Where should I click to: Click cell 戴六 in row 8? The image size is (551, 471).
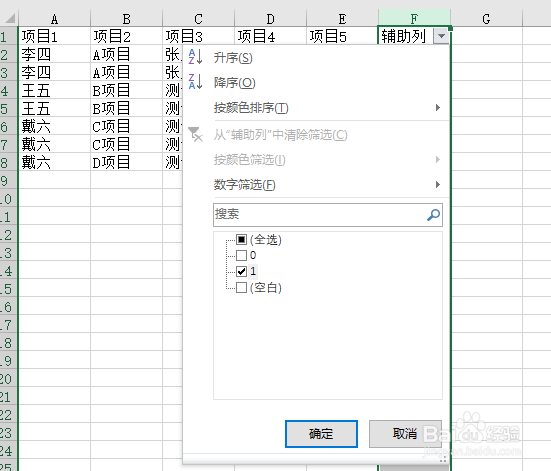tap(54, 162)
